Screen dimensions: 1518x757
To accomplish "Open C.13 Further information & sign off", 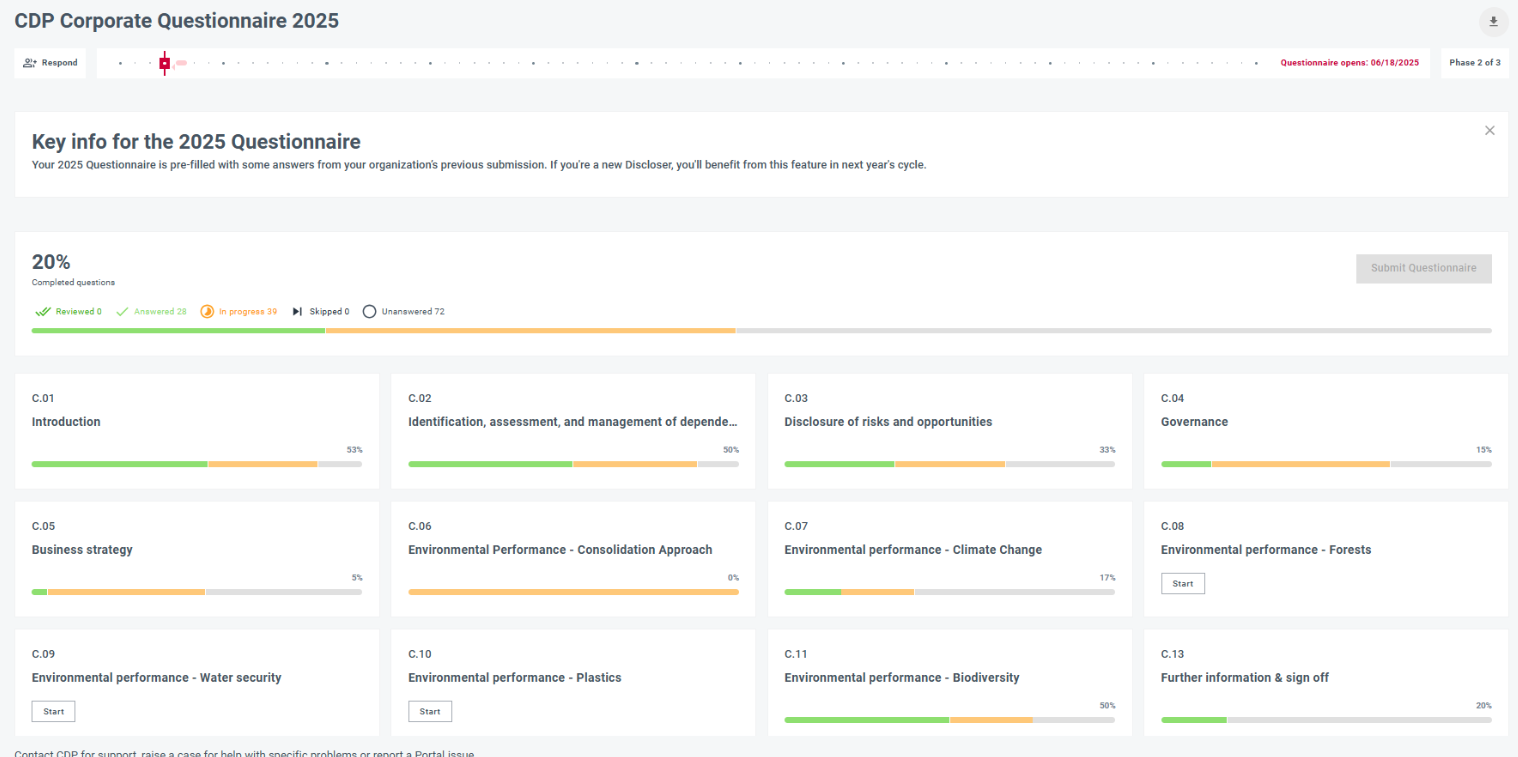I will [1244, 678].
